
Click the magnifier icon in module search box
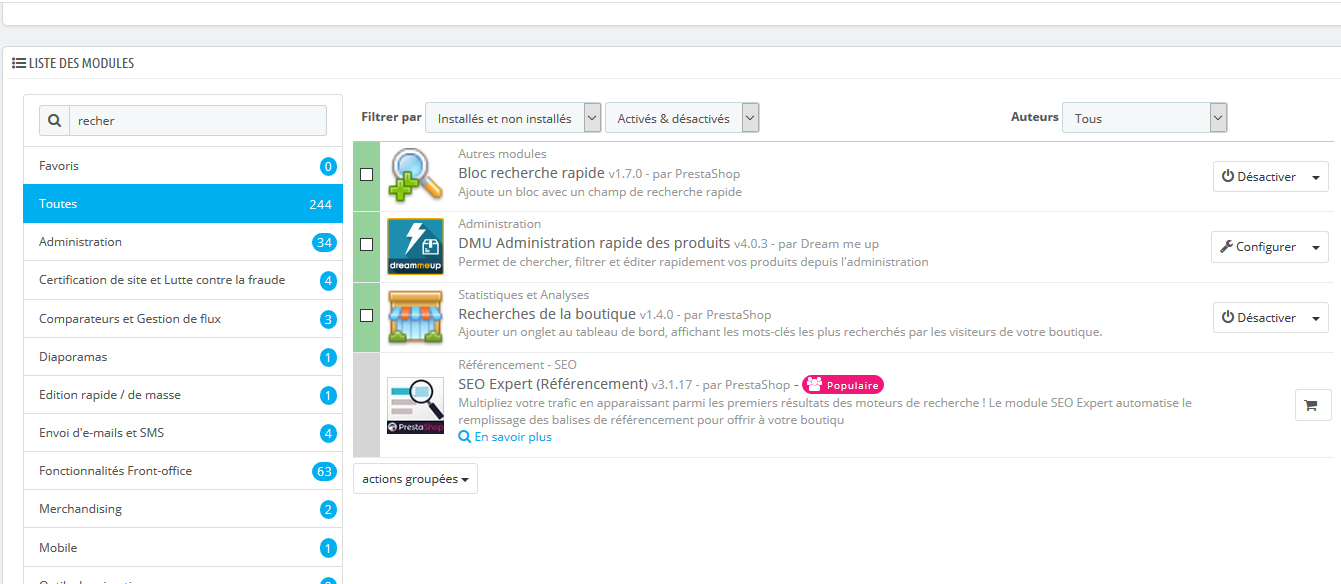click(x=54, y=120)
